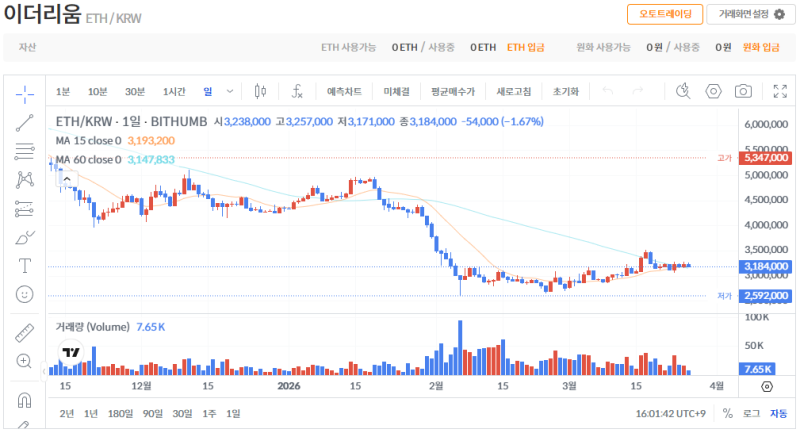Toggle percent scale mode
This screenshot has height=433, width=800.
coord(728,414)
